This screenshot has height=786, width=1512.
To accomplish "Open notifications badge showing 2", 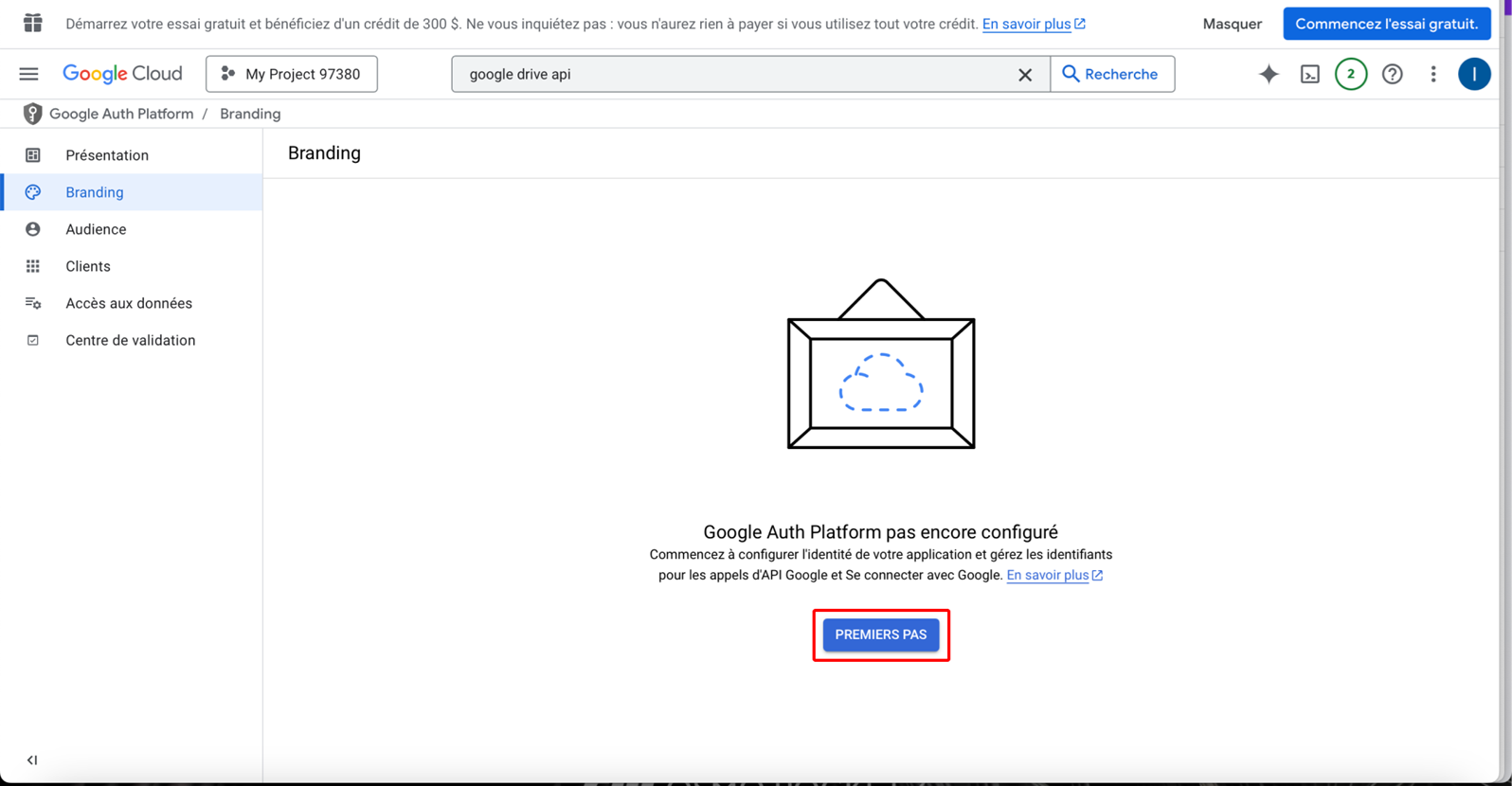I will coord(1351,74).
